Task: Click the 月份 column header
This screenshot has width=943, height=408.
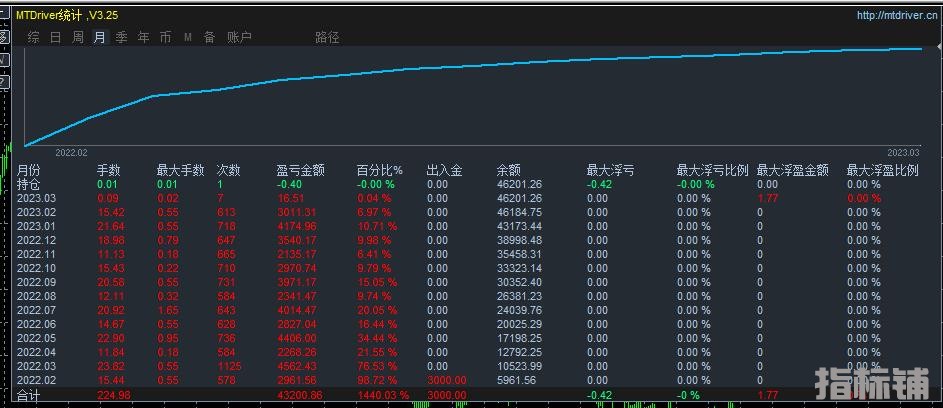Action: point(29,171)
